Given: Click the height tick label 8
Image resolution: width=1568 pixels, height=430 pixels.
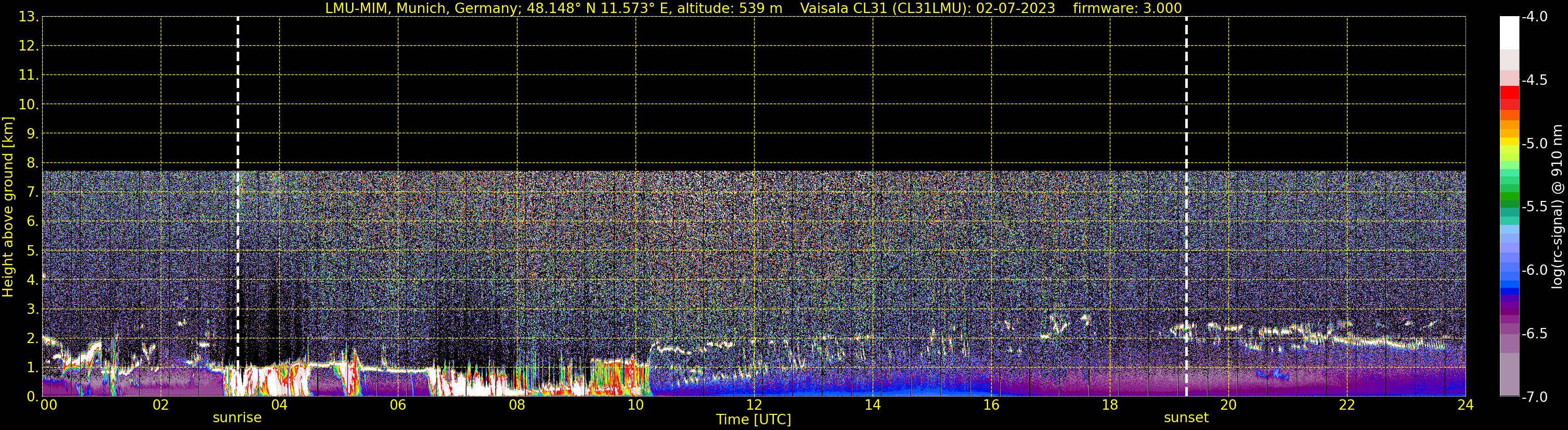Looking at the screenshot, I should coord(32,162).
